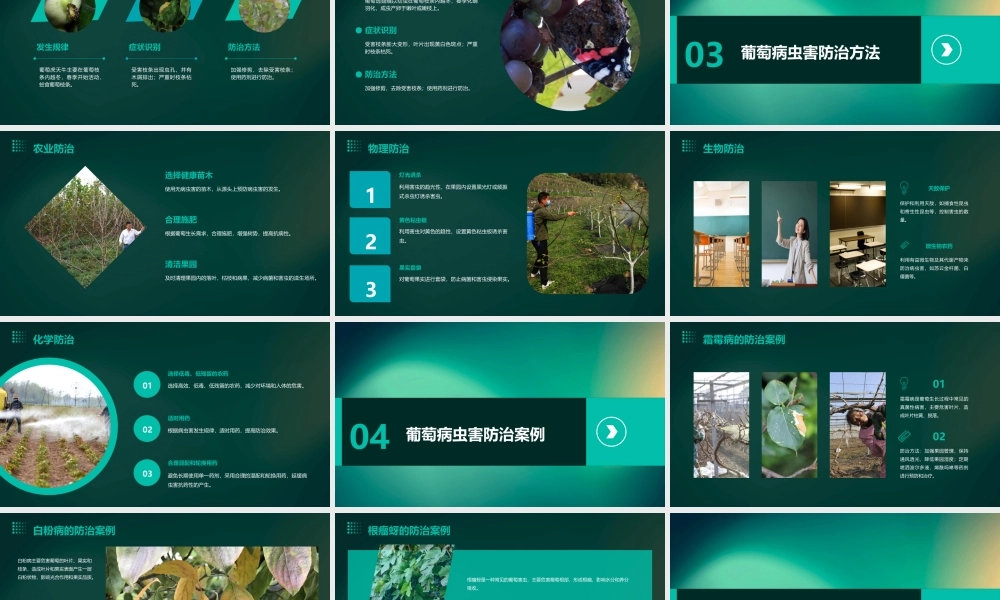Click the 合理施肥 heading in 农业防治 slide

click(x=181, y=219)
